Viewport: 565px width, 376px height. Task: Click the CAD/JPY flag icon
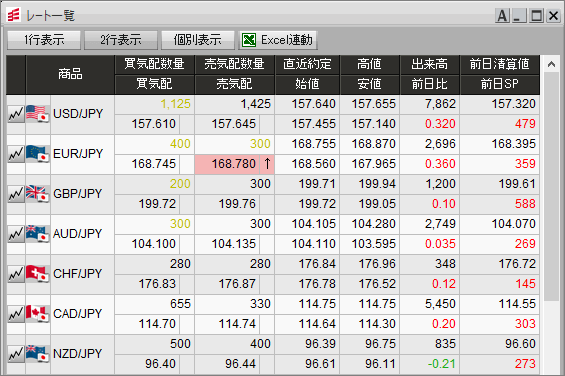tap(37, 314)
